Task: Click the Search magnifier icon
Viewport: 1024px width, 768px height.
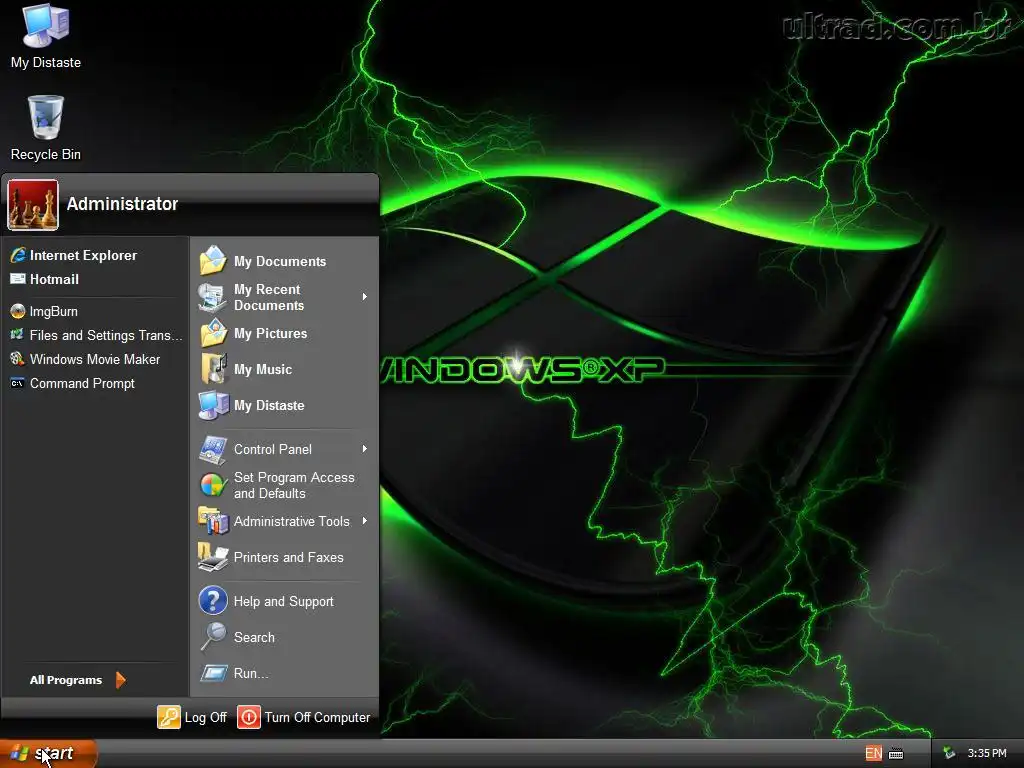Action: (213, 637)
